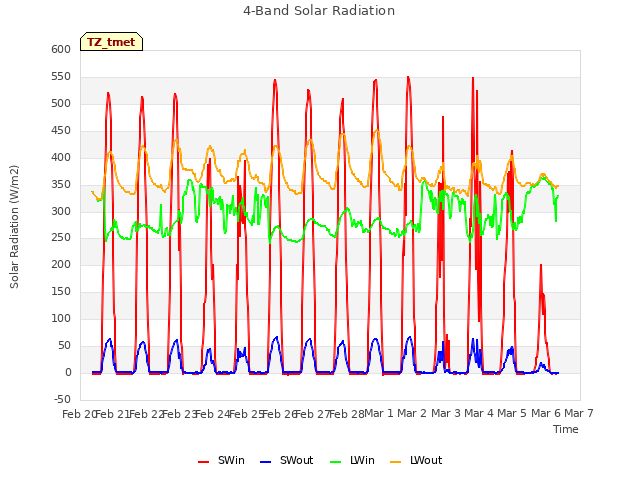Click the orange LWout legend color marker

[396, 462]
